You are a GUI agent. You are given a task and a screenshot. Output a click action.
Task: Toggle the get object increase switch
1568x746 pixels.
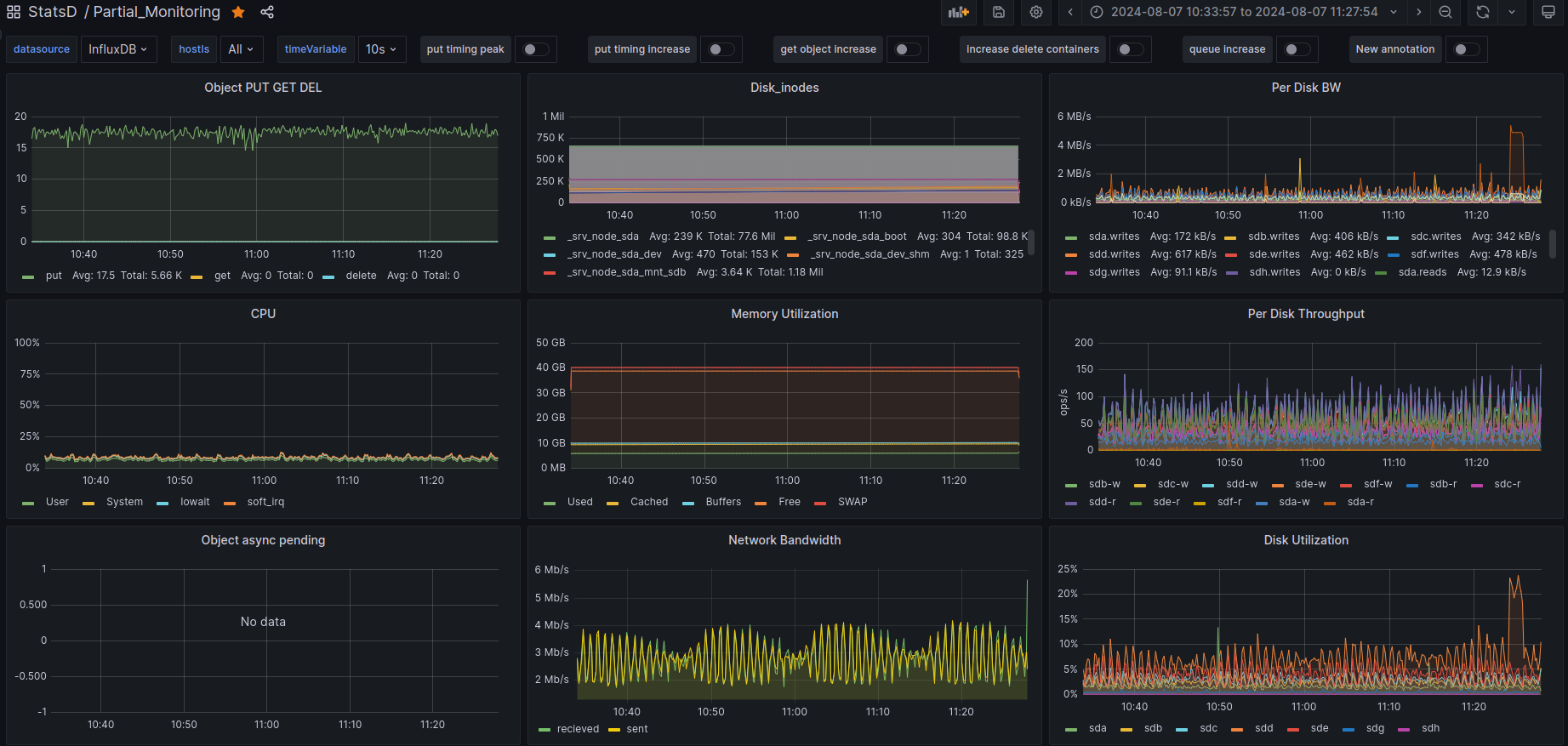(907, 49)
